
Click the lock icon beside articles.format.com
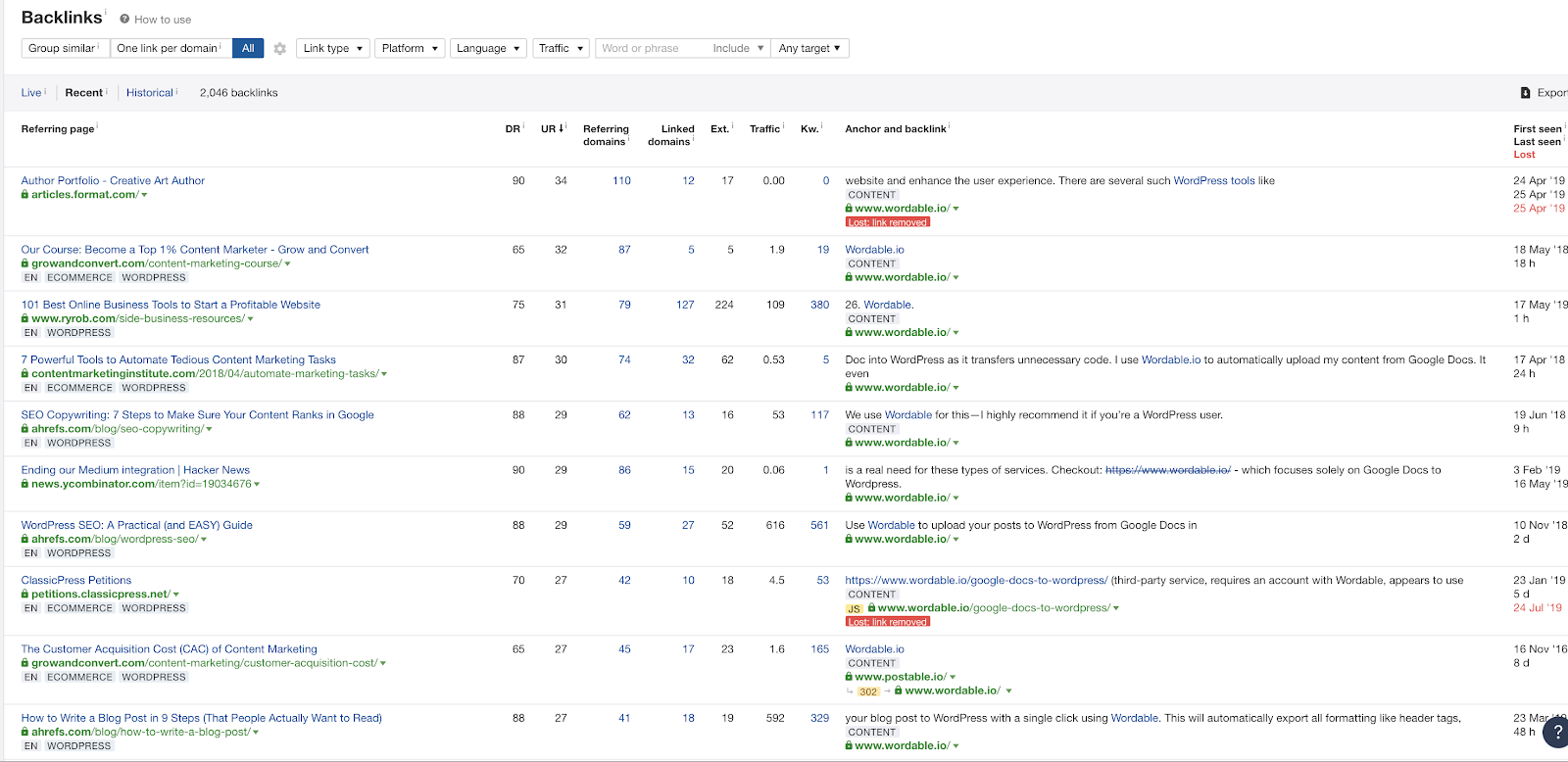tap(25, 195)
